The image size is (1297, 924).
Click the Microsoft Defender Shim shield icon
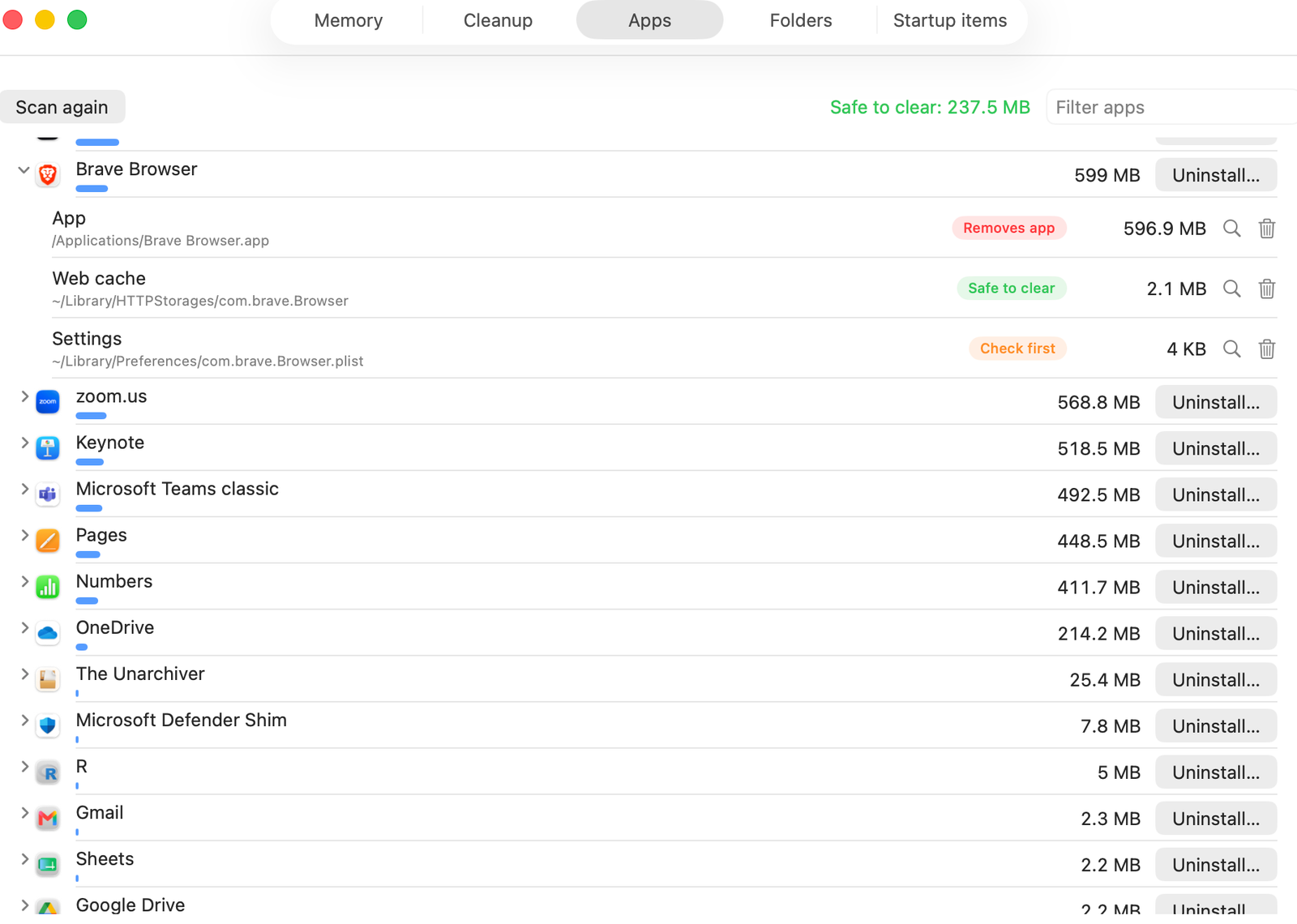(48, 725)
